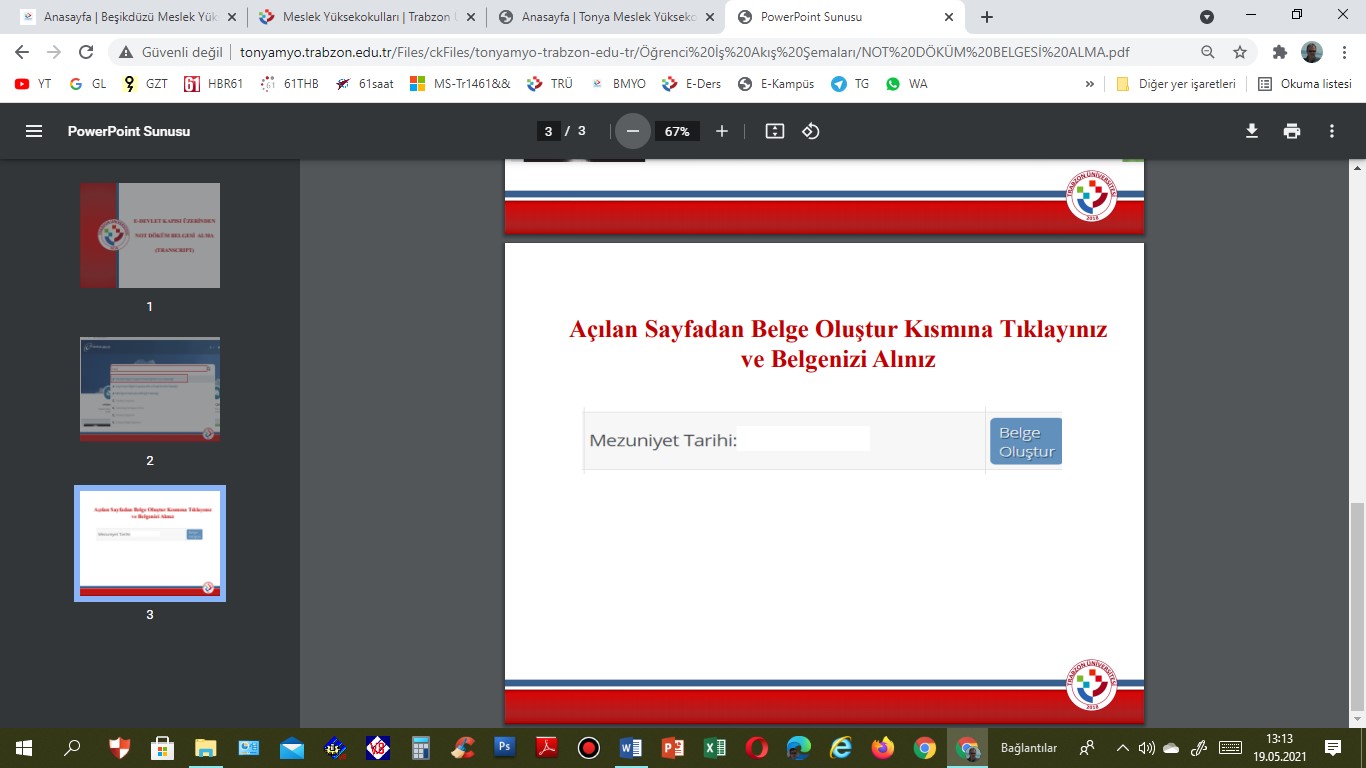Bookmark this page with the star icon
The height and width of the screenshot is (768, 1366).
pyautogui.click(x=1240, y=52)
